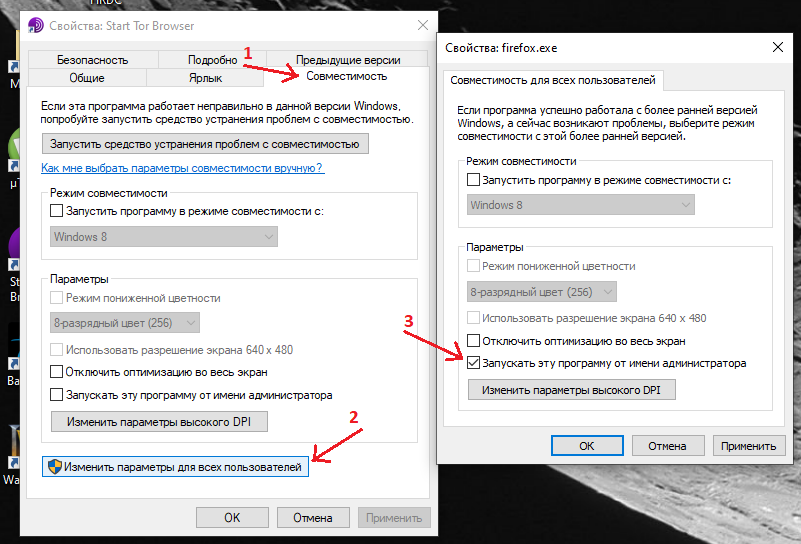Click the greyed-out Применить in Tor Browser properties
This screenshot has width=801, height=544.
[394, 517]
